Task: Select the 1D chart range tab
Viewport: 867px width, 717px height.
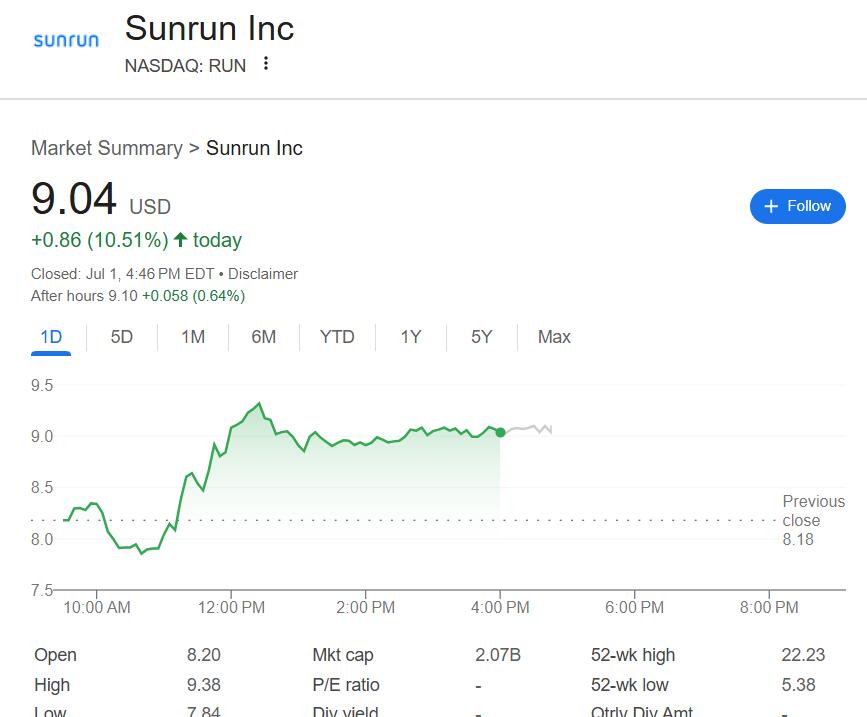Action: pos(51,337)
